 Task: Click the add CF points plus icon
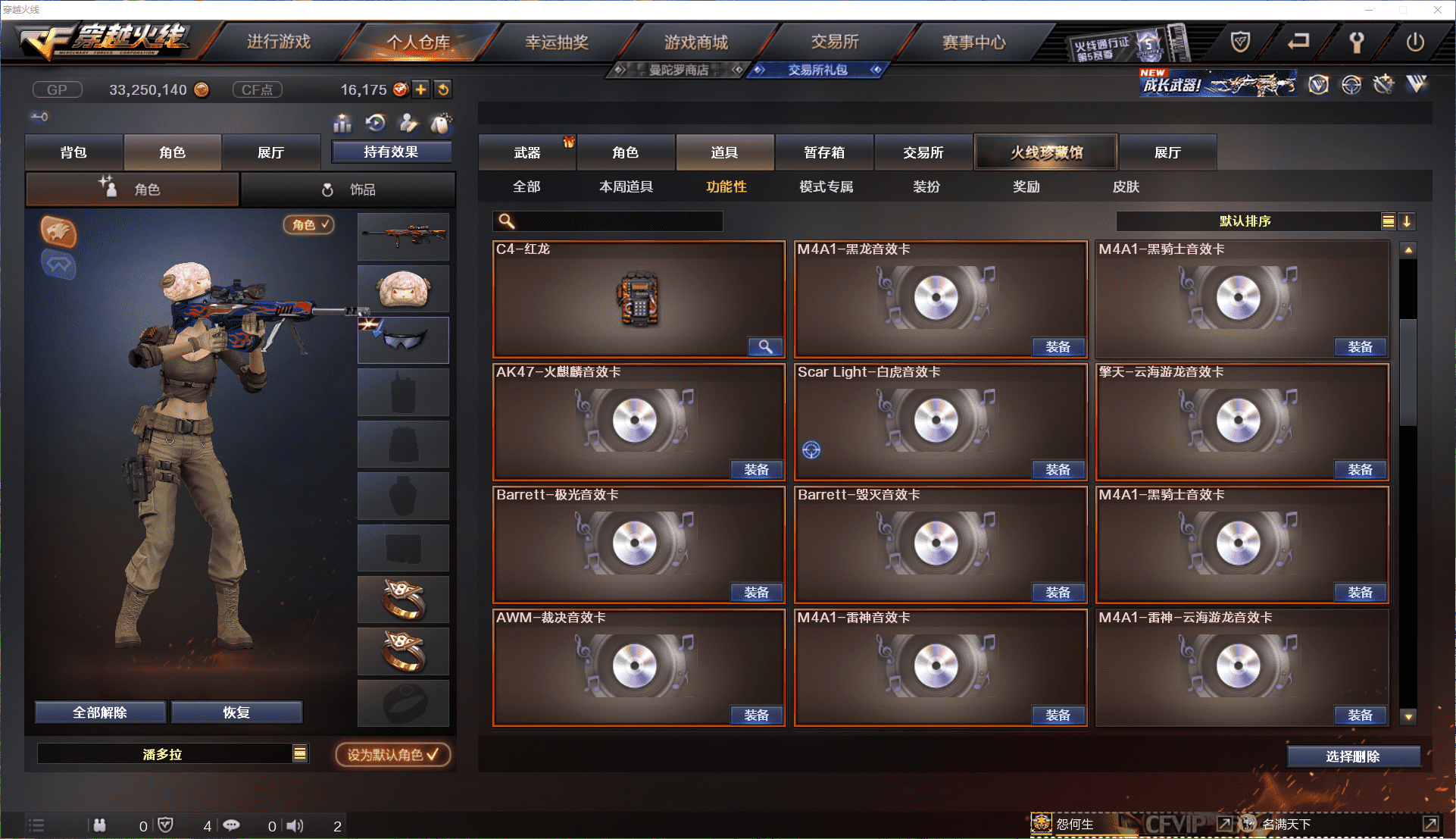coord(421,89)
